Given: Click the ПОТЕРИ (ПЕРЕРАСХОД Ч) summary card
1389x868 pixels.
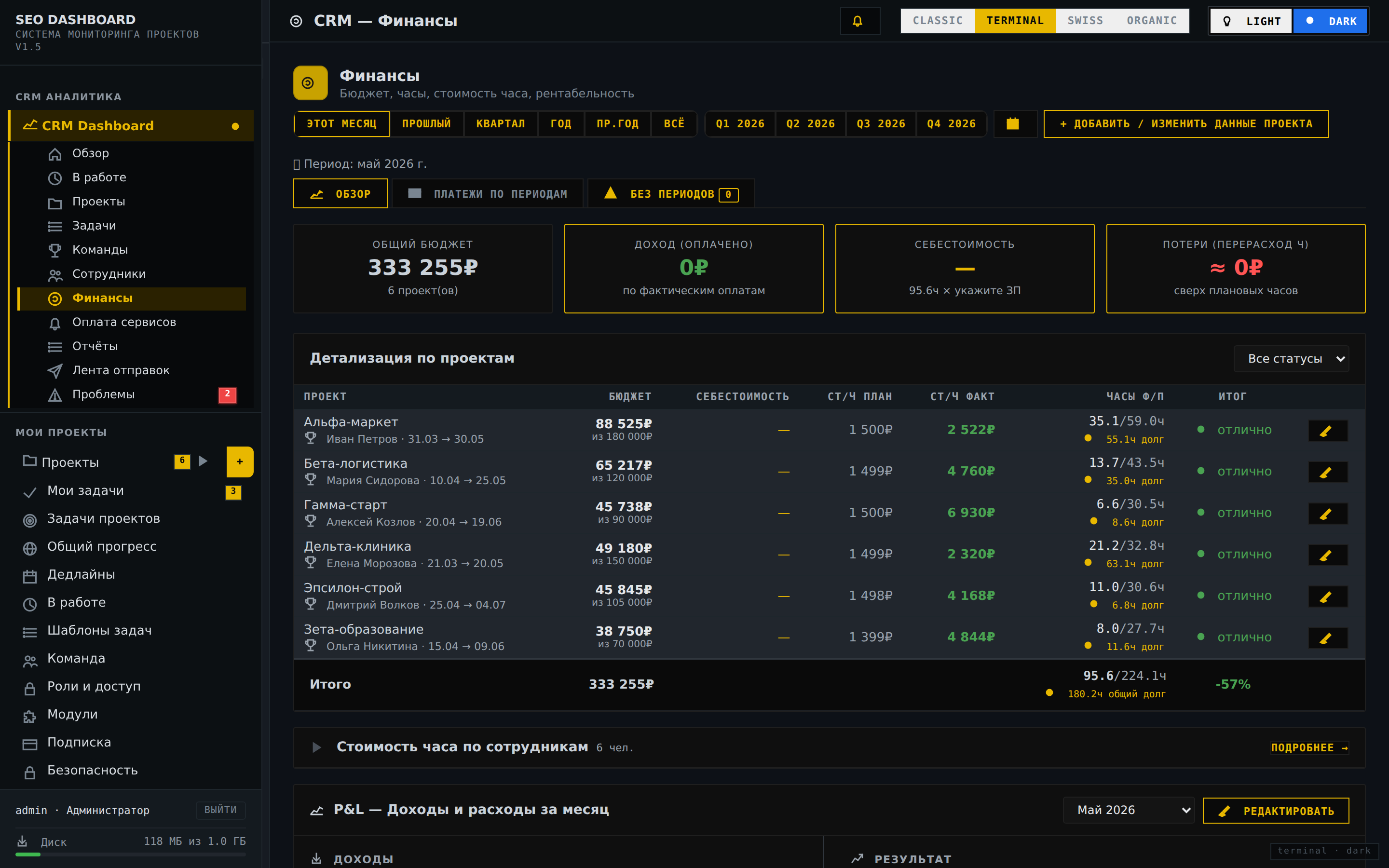Looking at the screenshot, I should point(1236,268).
